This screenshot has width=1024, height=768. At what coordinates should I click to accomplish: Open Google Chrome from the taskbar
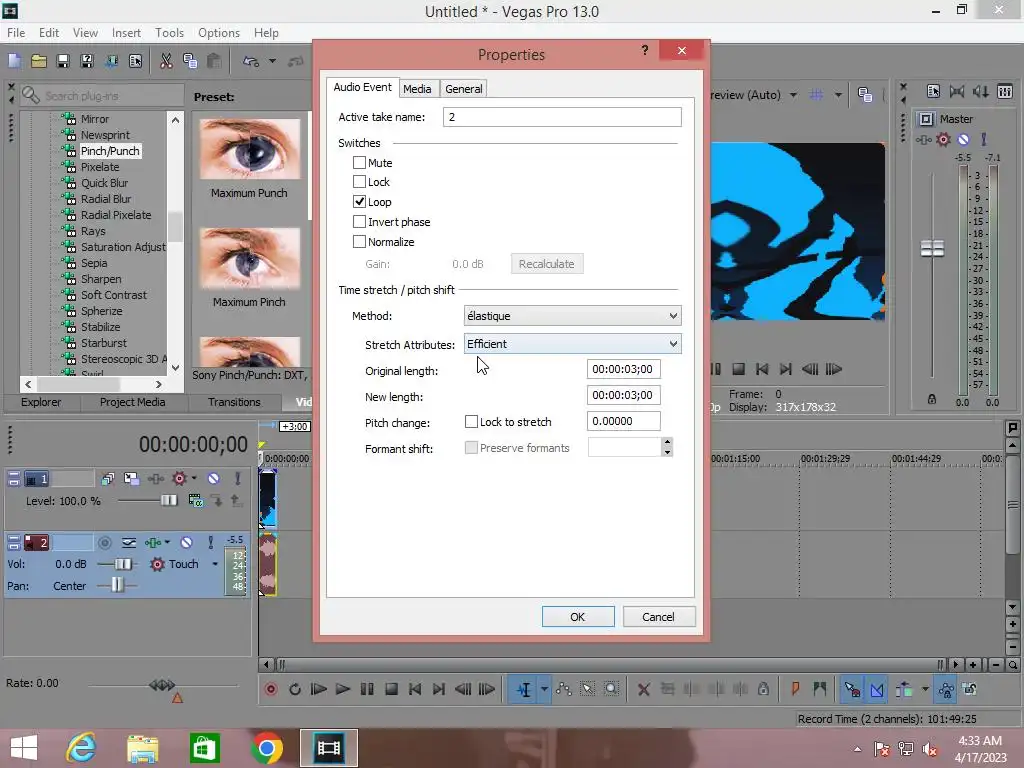point(266,748)
